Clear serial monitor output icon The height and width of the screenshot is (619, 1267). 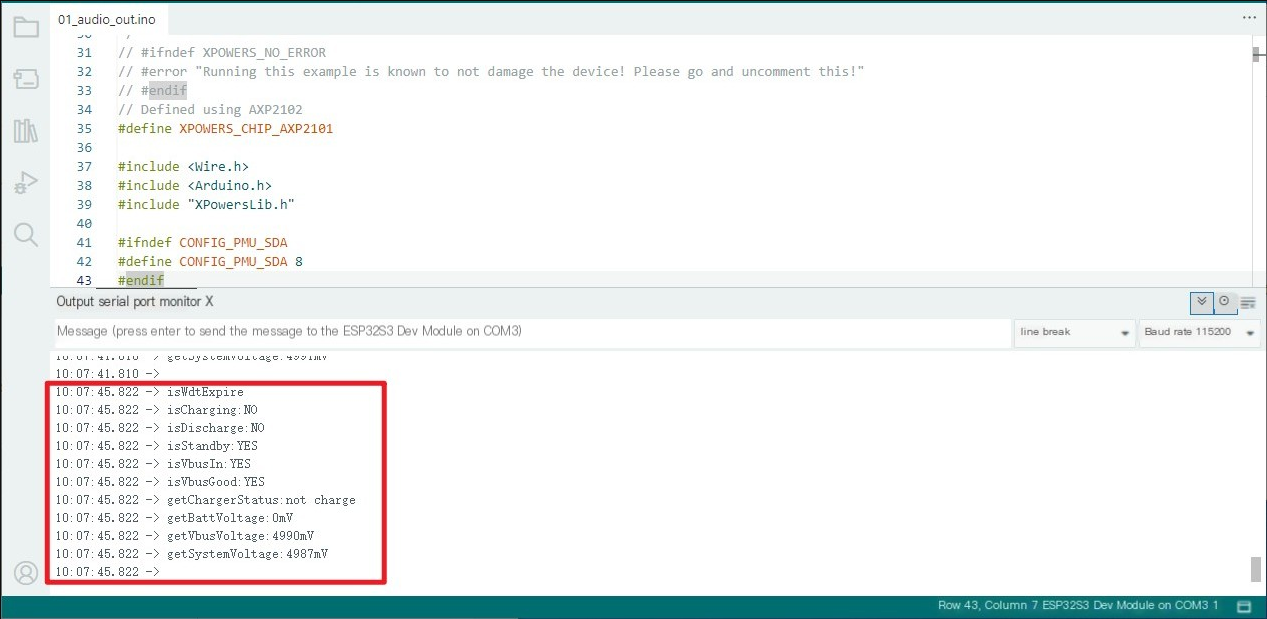tap(1248, 302)
